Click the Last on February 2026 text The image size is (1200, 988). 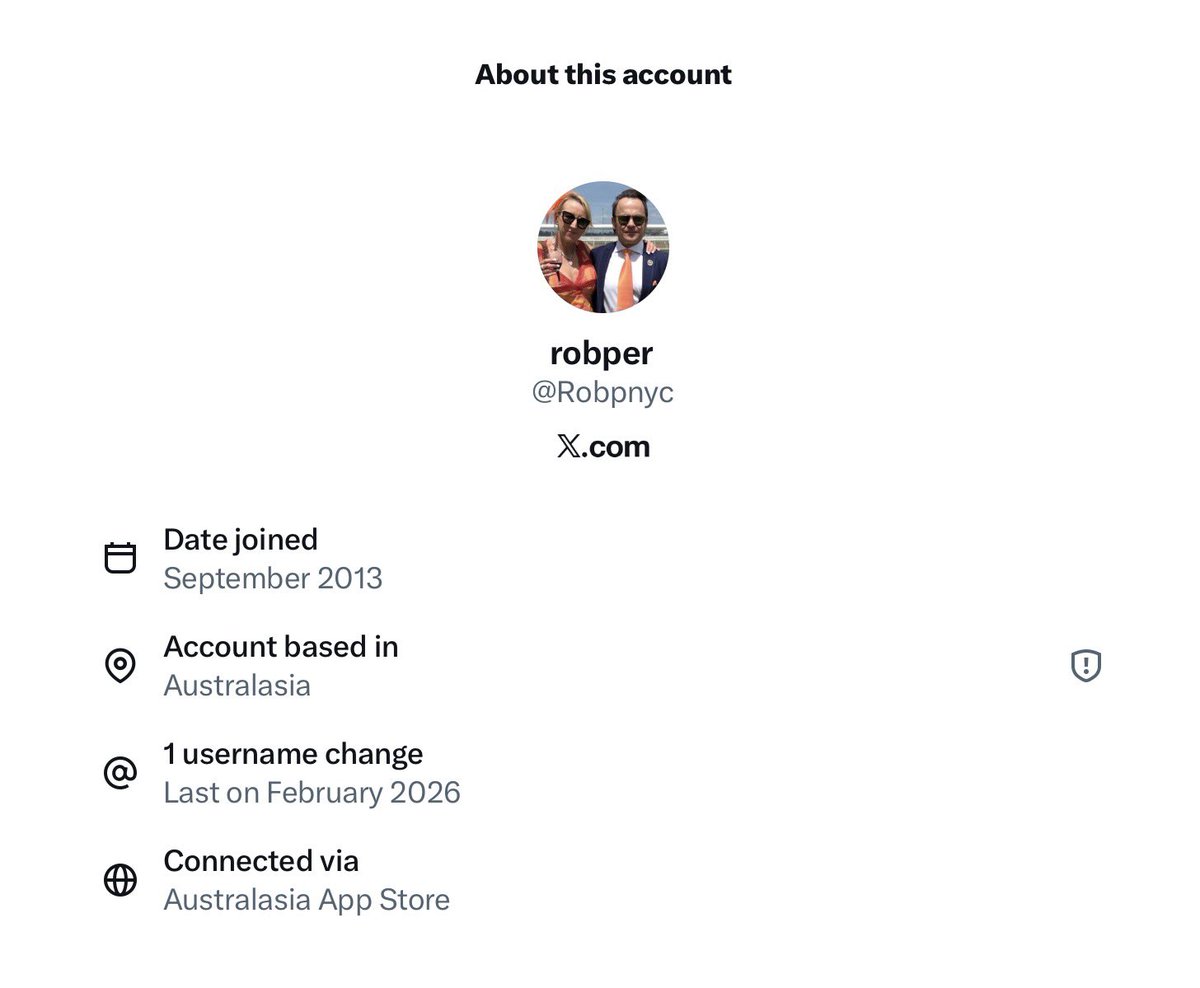[312, 792]
